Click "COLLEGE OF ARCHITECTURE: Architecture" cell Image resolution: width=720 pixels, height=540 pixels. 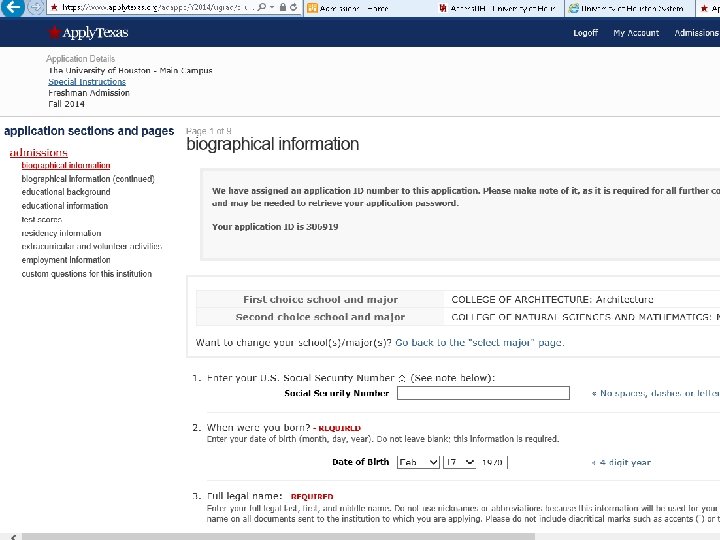point(552,299)
